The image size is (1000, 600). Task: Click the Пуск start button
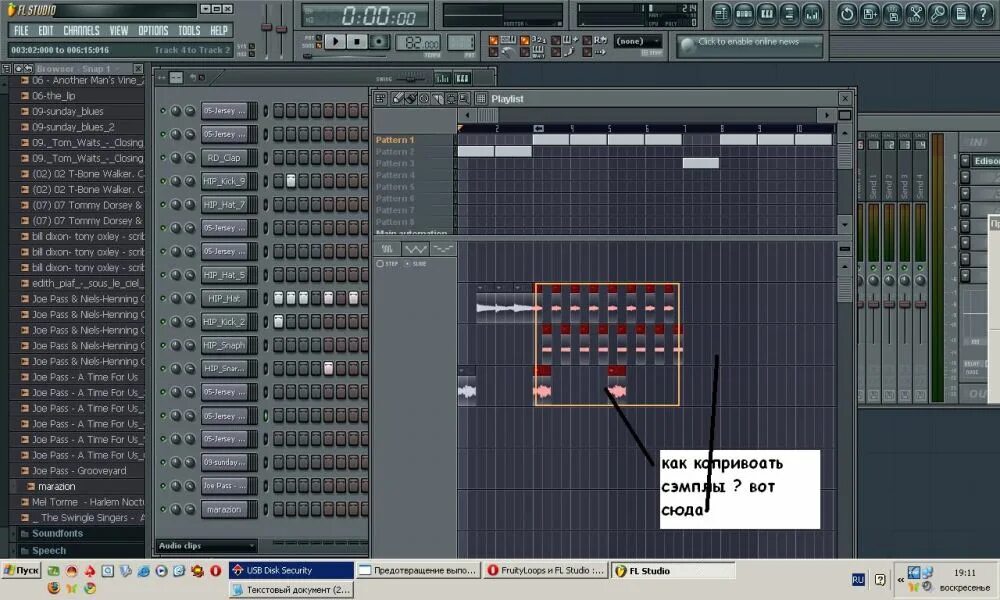pos(21,570)
